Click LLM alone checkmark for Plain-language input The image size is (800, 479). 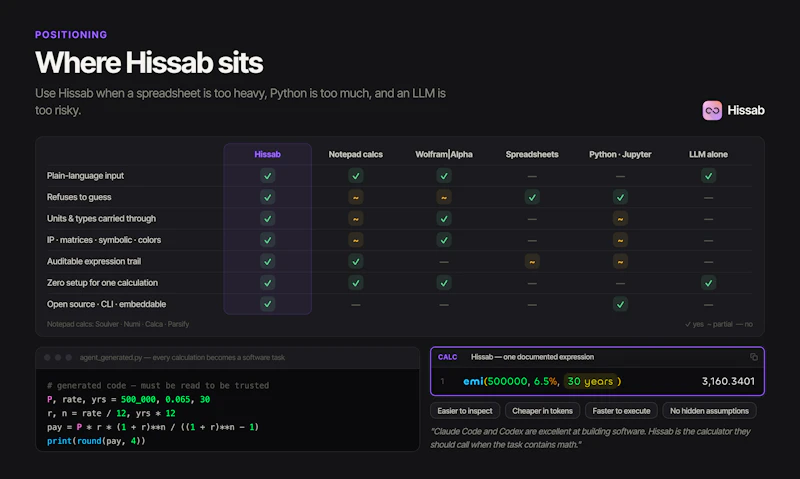click(x=709, y=175)
